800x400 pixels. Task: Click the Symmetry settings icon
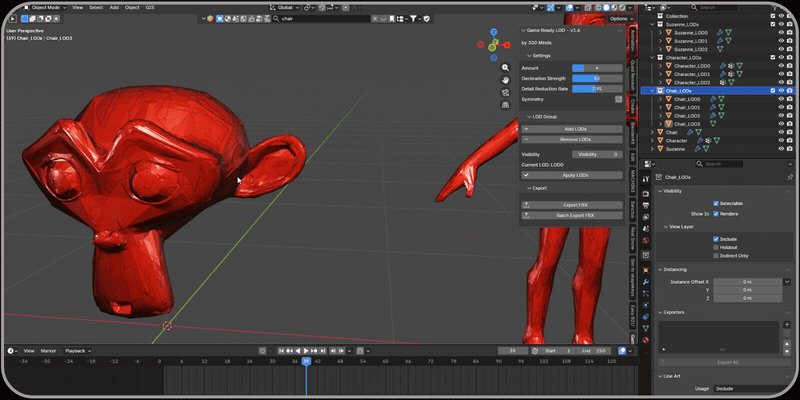(618, 99)
